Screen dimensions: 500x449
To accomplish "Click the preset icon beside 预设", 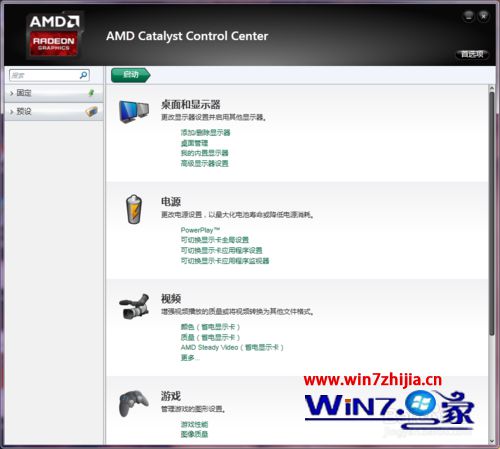I will [91, 111].
